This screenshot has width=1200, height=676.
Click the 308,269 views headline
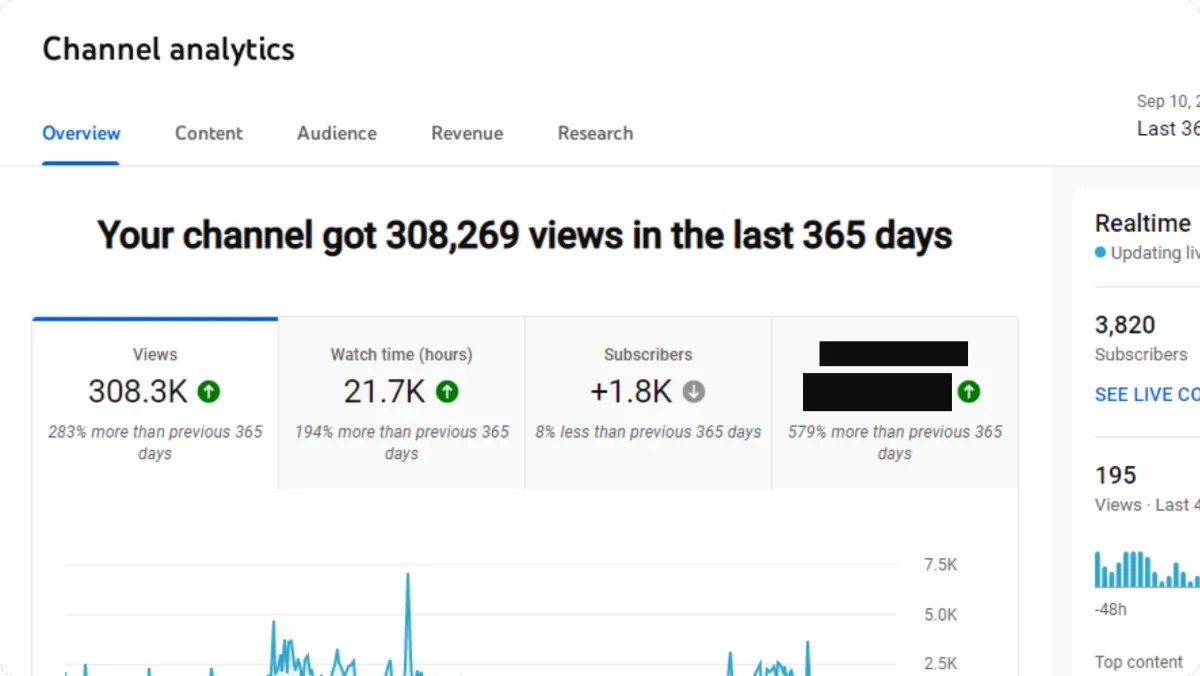point(525,236)
